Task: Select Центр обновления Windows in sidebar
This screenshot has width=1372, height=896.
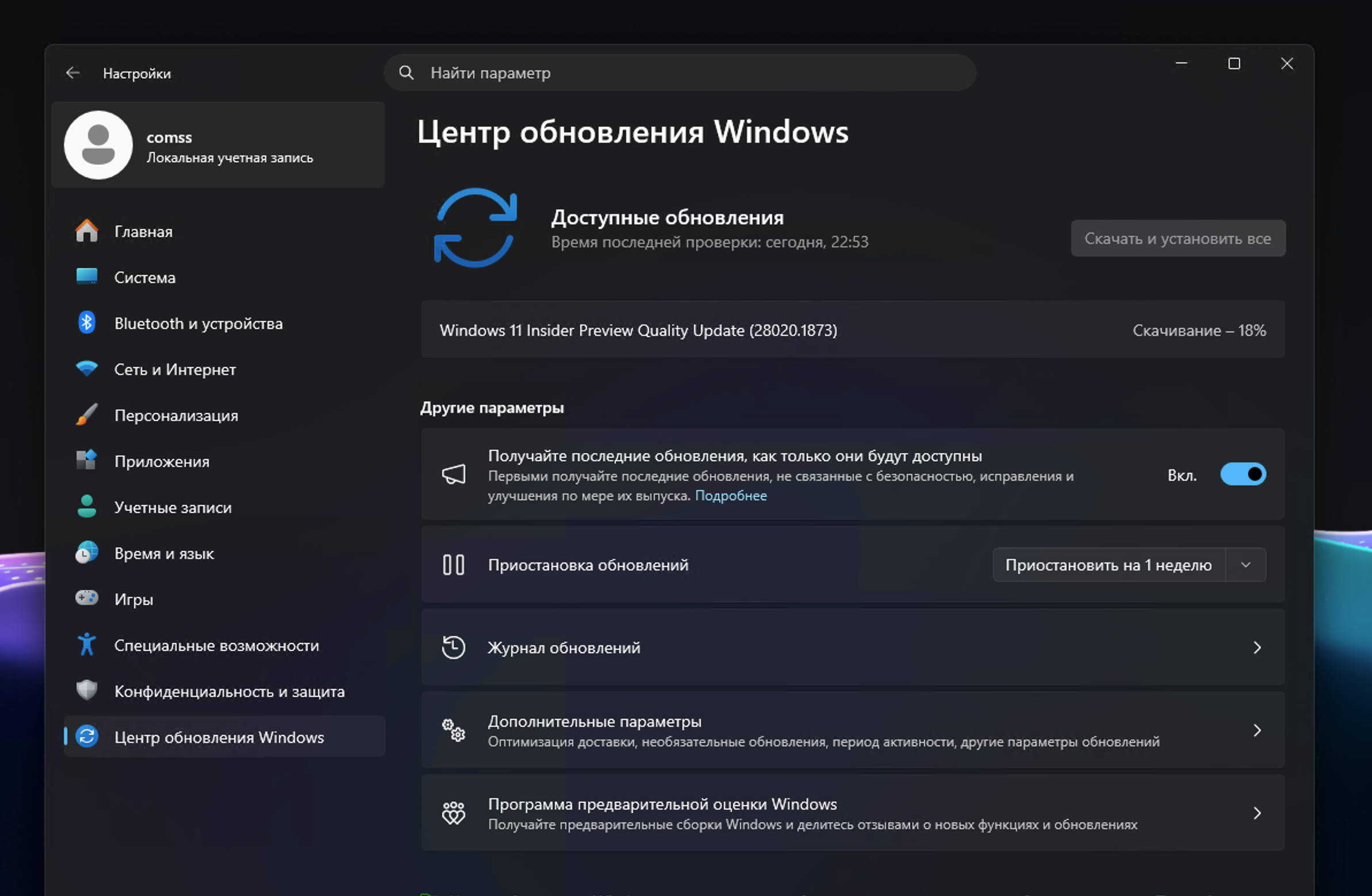Action: (224, 736)
